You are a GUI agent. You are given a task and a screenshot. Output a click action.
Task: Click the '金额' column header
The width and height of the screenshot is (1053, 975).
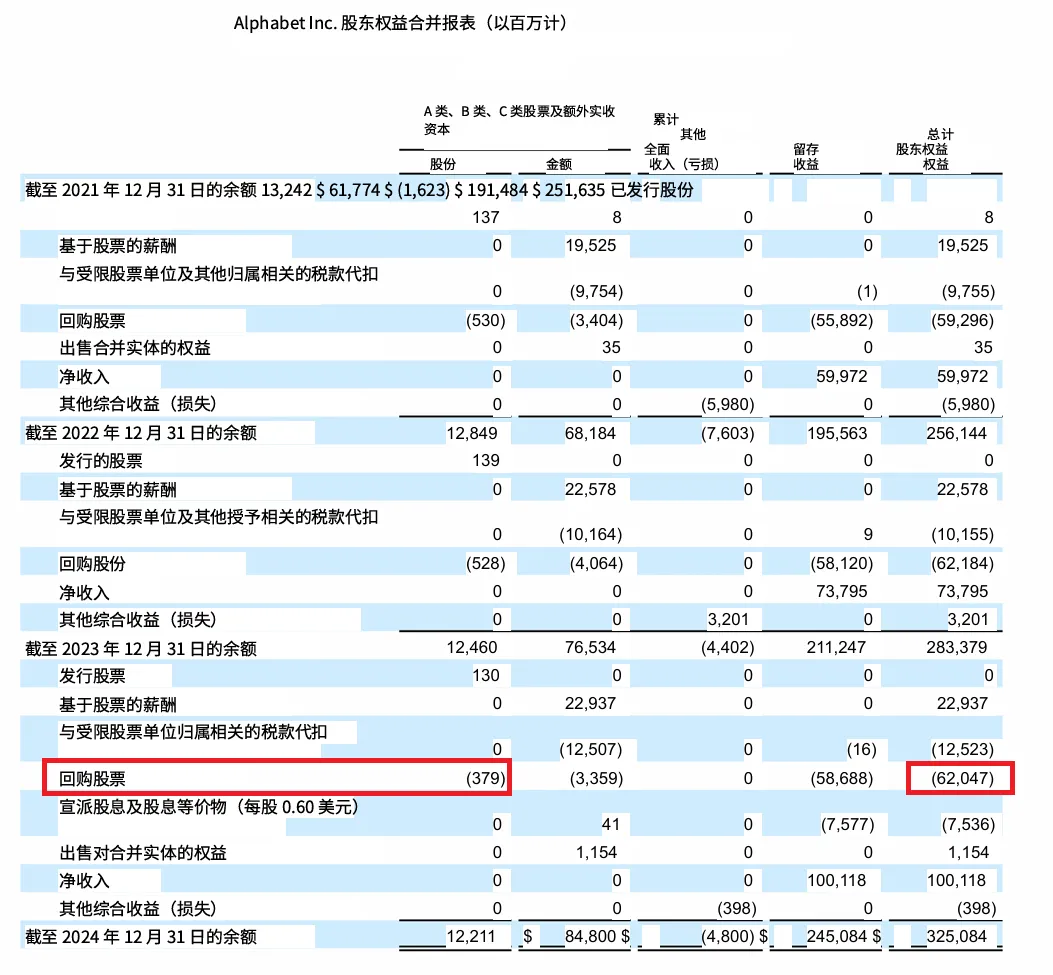pos(558,165)
